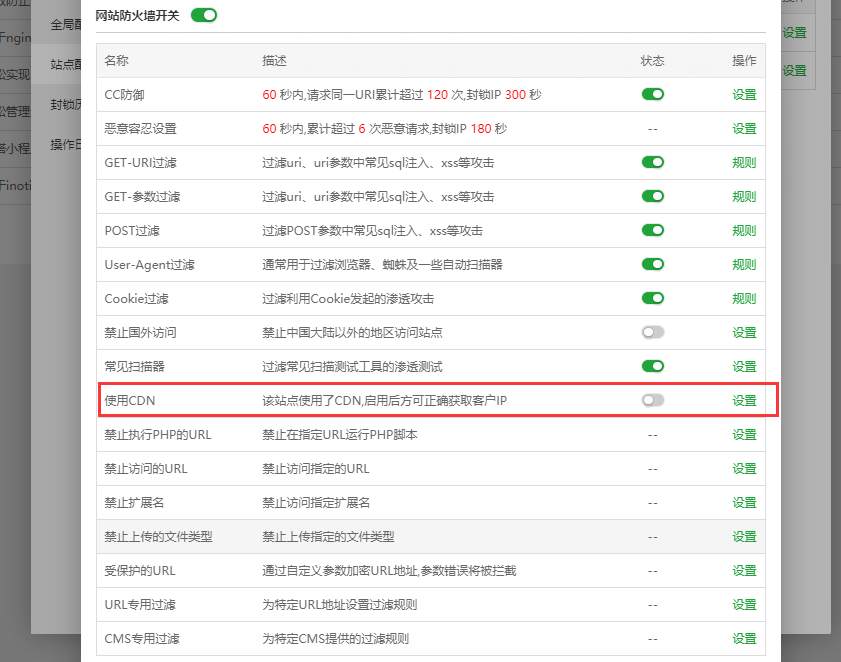
Task: Open 设置 for 恶意容忍设置
Action: 744,129
